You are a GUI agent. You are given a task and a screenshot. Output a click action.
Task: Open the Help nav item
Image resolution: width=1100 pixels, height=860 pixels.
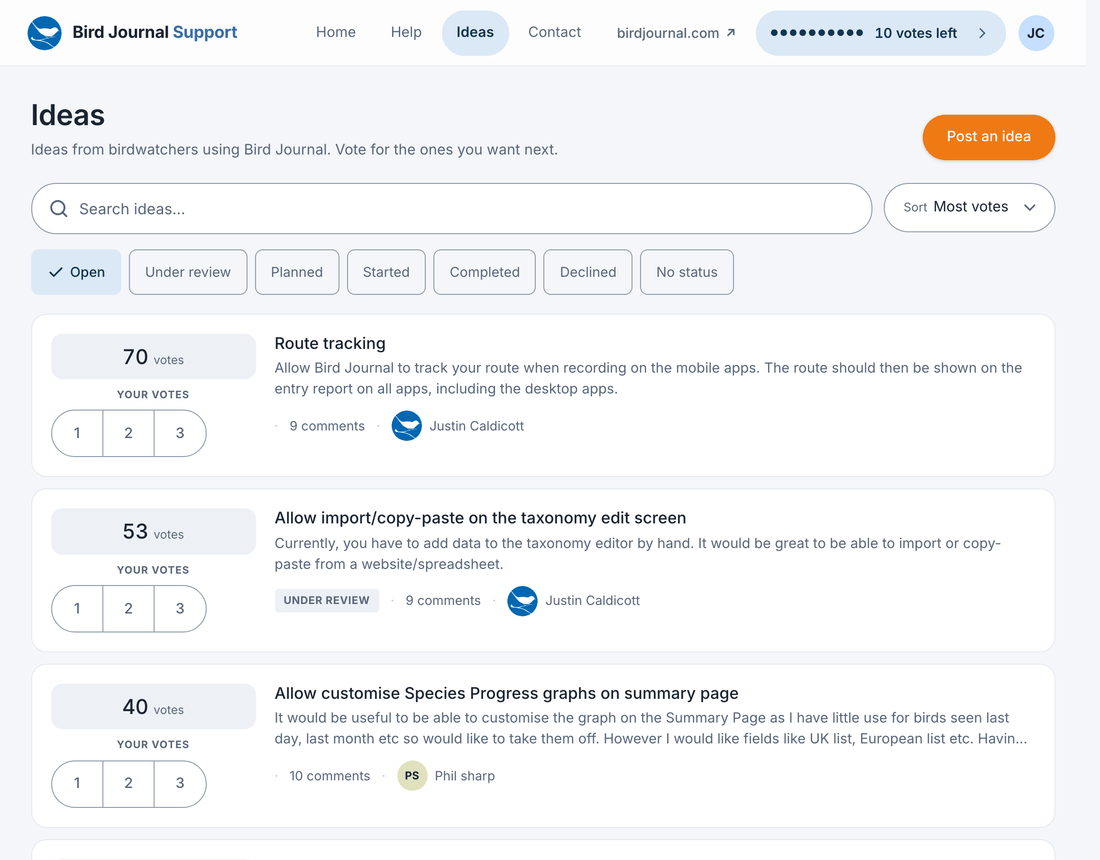tap(406, 32)
